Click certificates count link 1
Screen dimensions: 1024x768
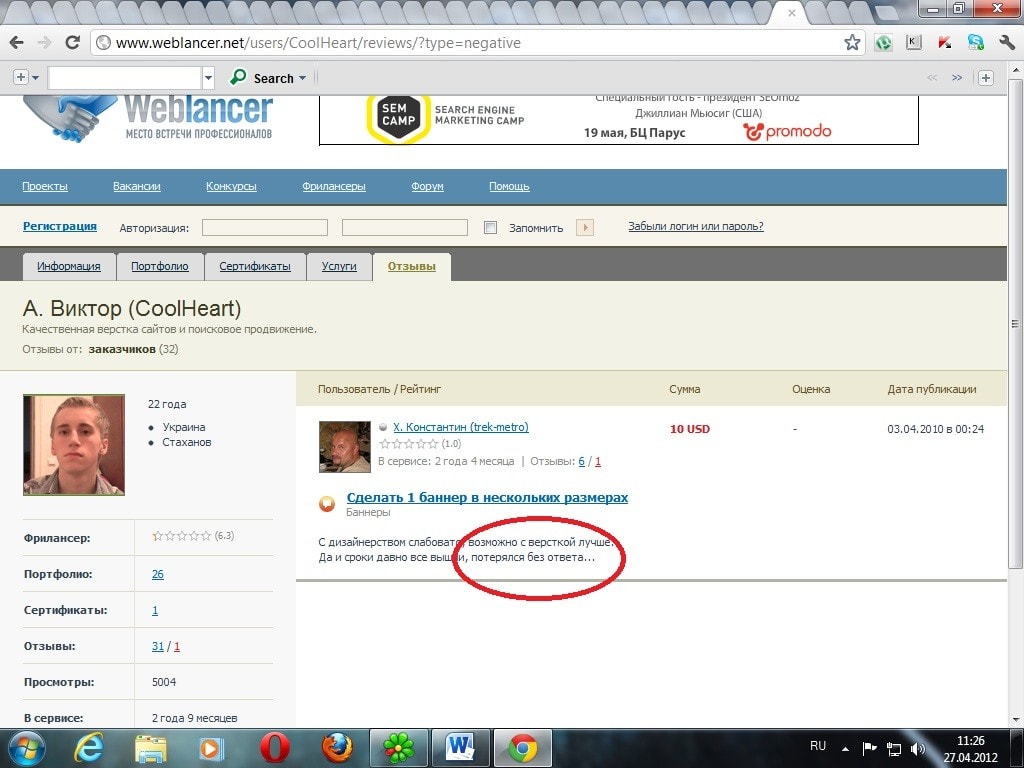tap(155, 610)
